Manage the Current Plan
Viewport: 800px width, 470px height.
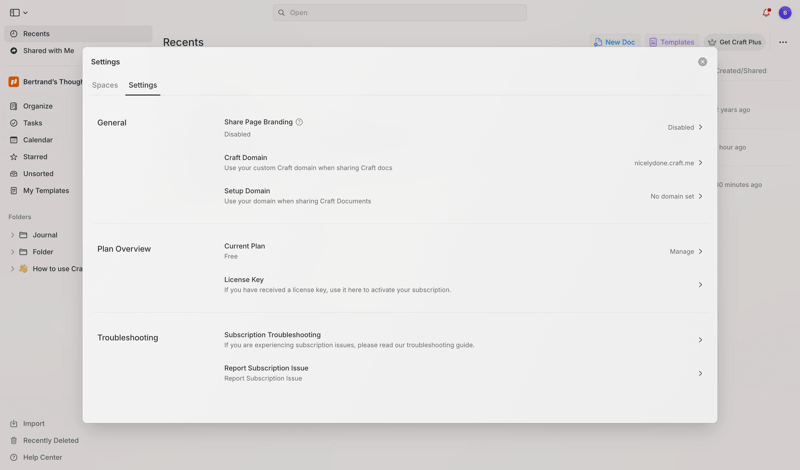(x=685, y=251)
